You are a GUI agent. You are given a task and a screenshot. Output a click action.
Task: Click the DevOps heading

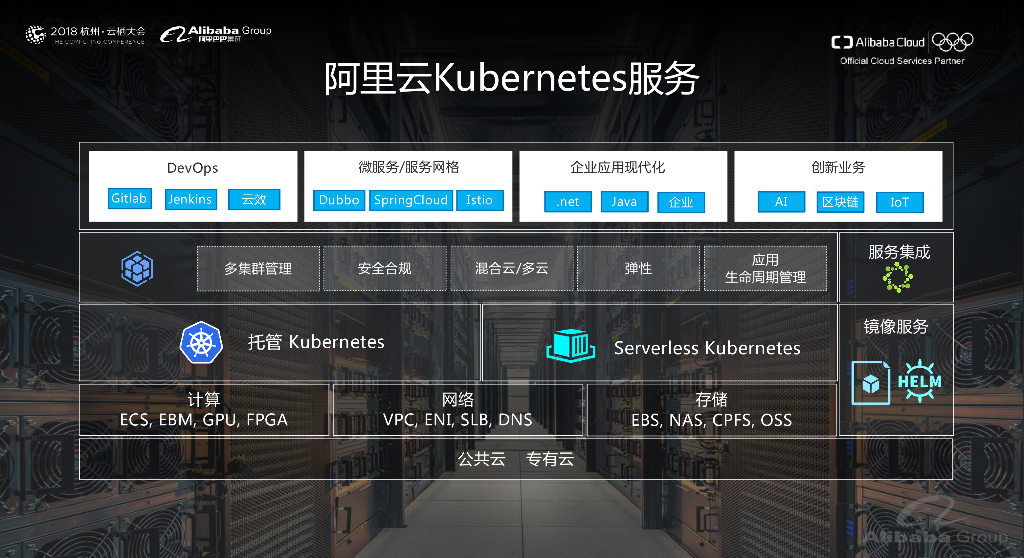coord(193,168)
